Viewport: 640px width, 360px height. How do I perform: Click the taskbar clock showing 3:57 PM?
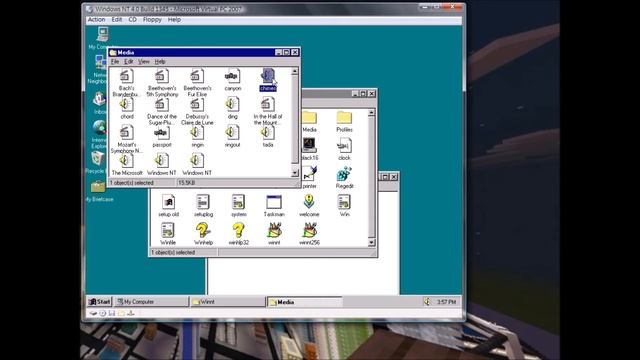446,302
